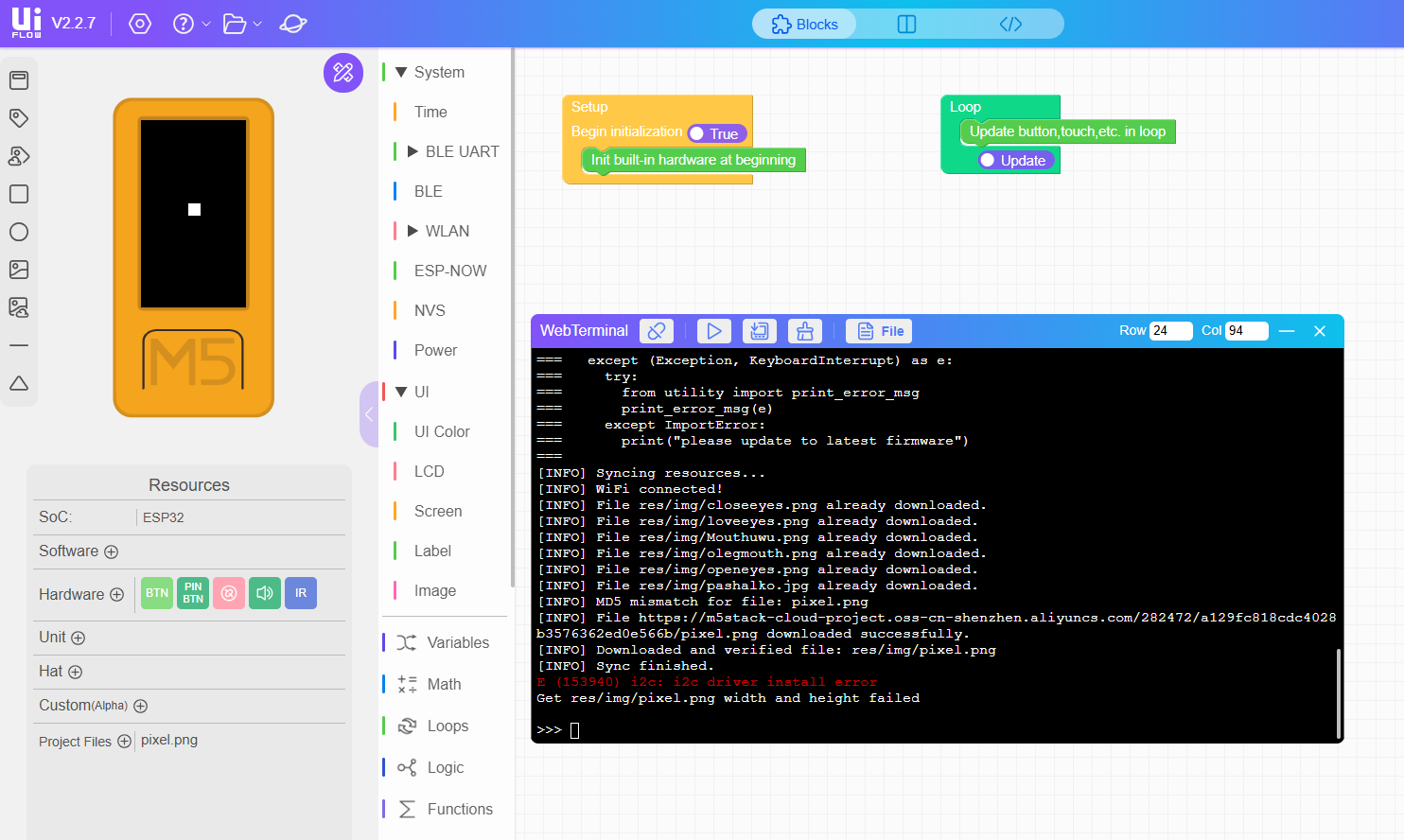
Task: Select the UI Color category
Action: 442,431
